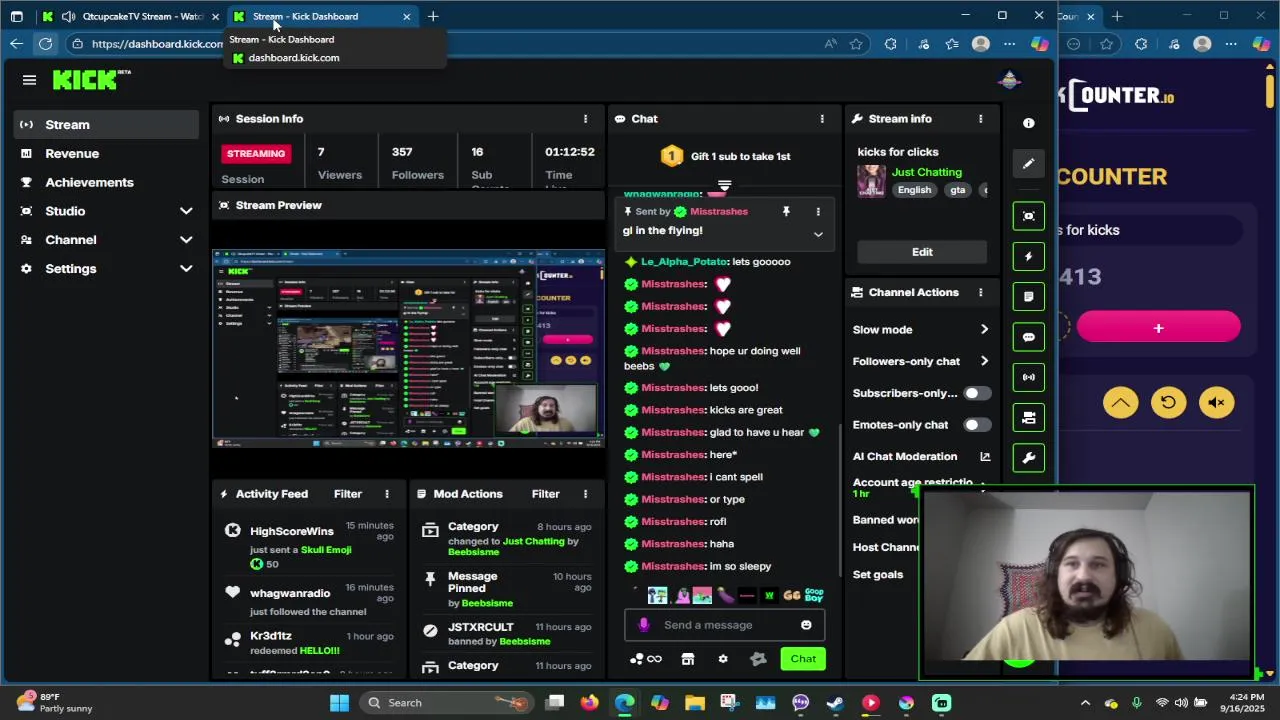Open pinned message three-dot options

click(x=818, y=212)
